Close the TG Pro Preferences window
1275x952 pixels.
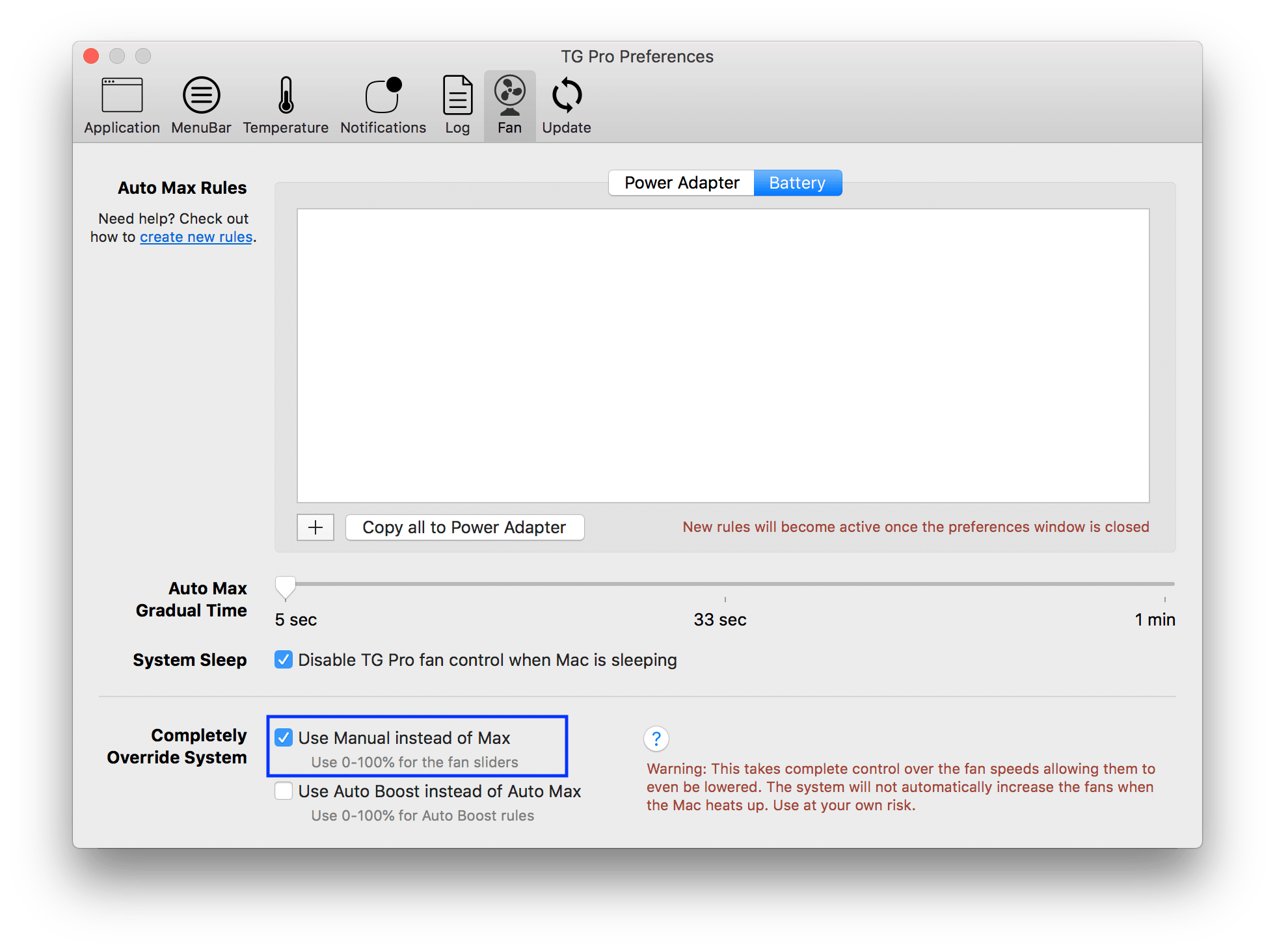(91, 56)
